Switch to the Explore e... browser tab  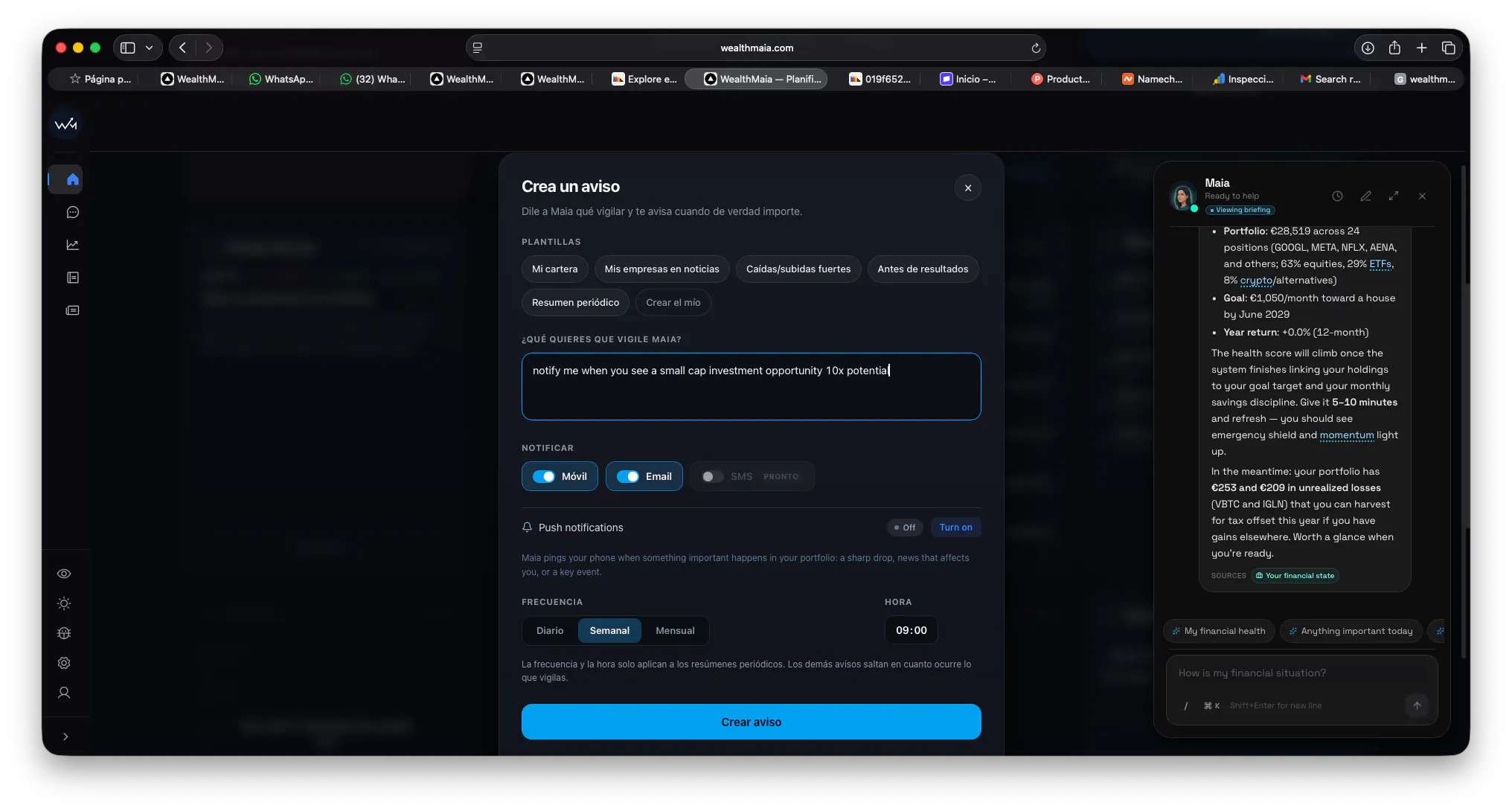[x=644, y=79]
